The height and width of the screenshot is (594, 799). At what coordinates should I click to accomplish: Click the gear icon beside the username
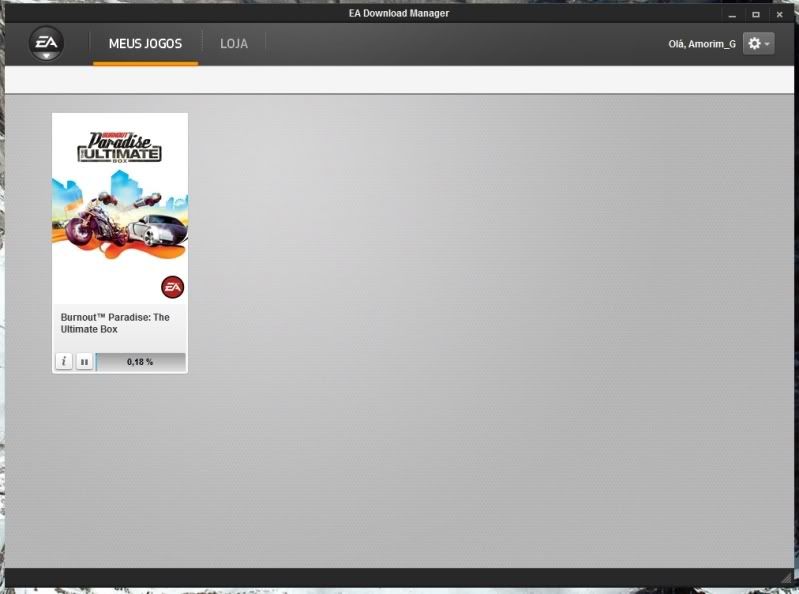pos(753,44)
